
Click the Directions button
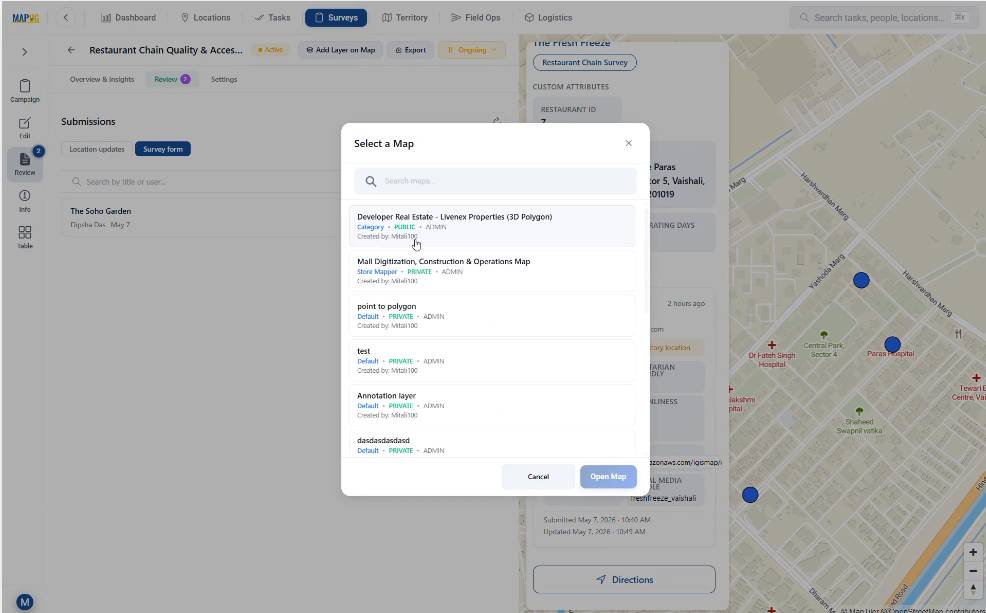(624, 580)
